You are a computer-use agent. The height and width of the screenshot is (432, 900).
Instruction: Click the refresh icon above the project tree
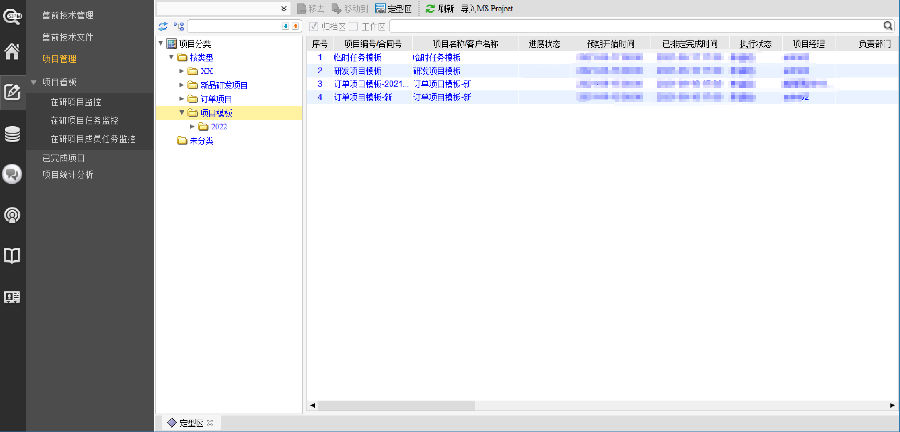(x=163, y=26)
